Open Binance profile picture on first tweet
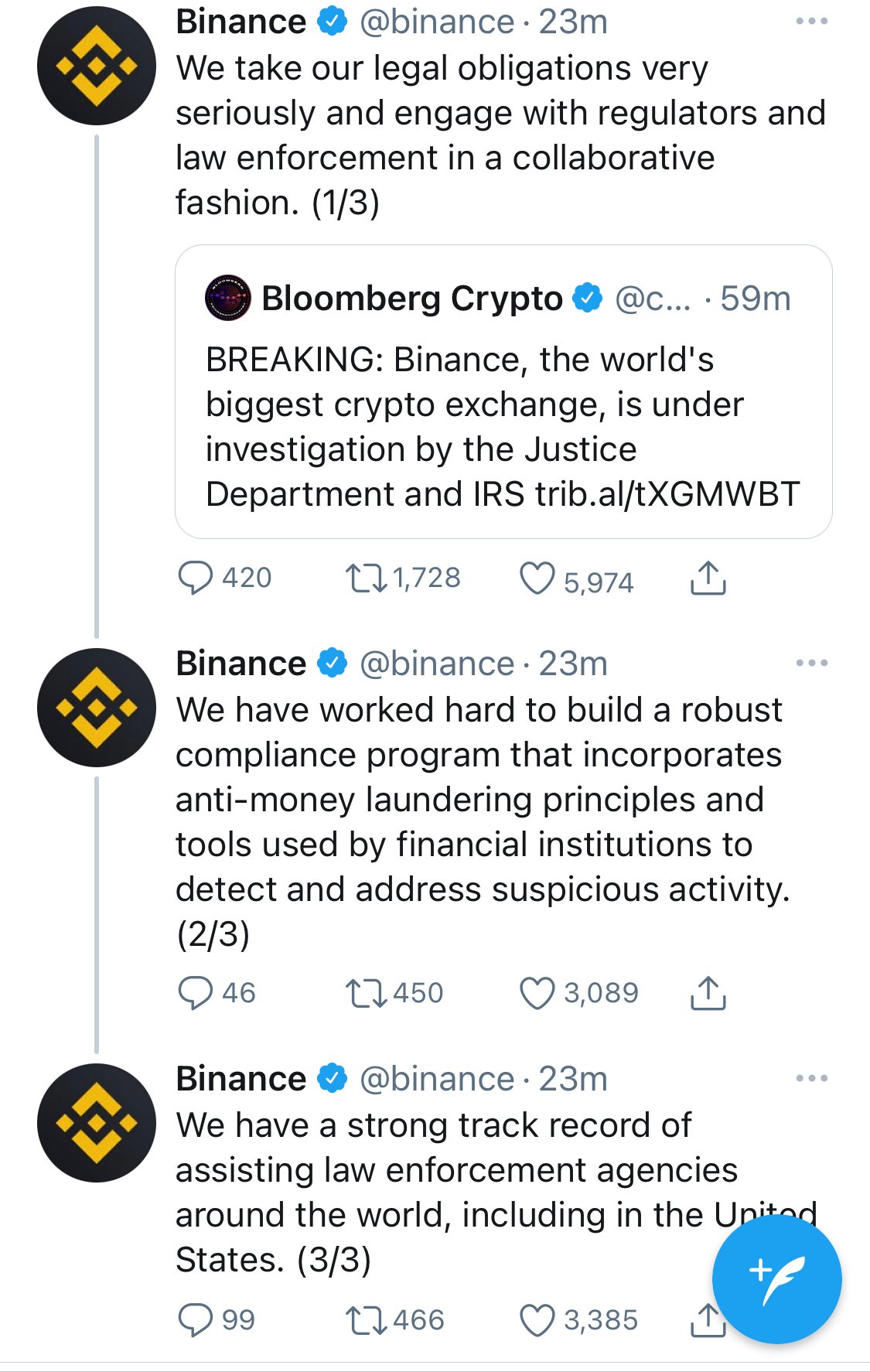 [x=97, y=66]
